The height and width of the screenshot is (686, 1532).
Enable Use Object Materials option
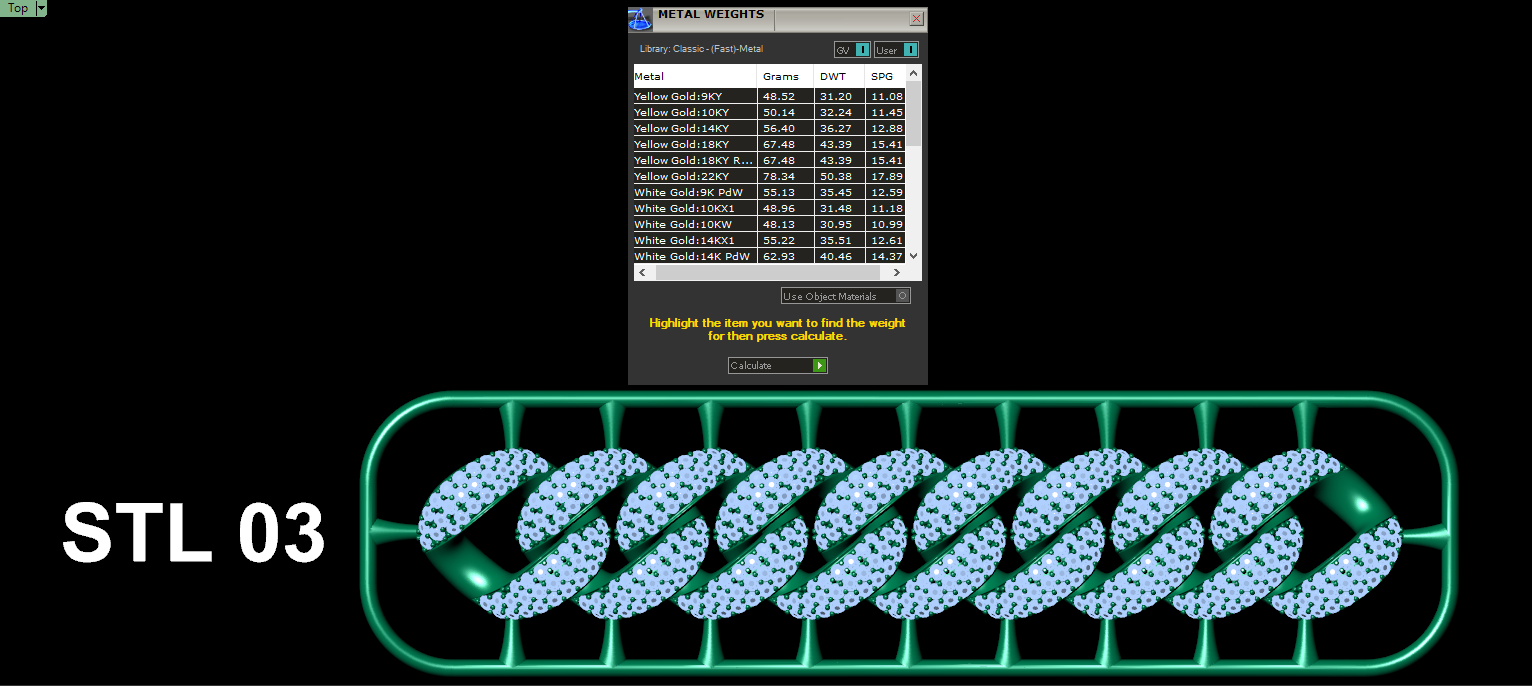click(846, 296)
